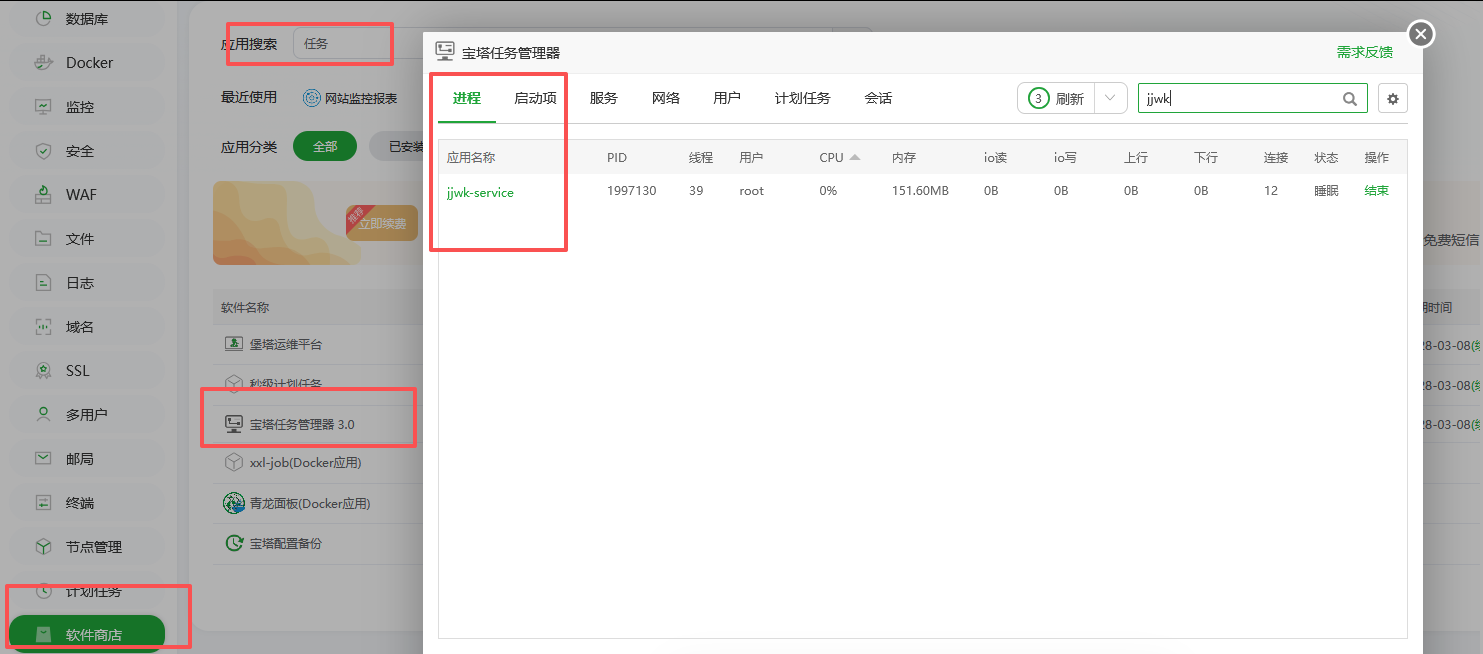Close the task manager dialog
This screenshot has width=1483, height=654.
[x=1421, y=34]
